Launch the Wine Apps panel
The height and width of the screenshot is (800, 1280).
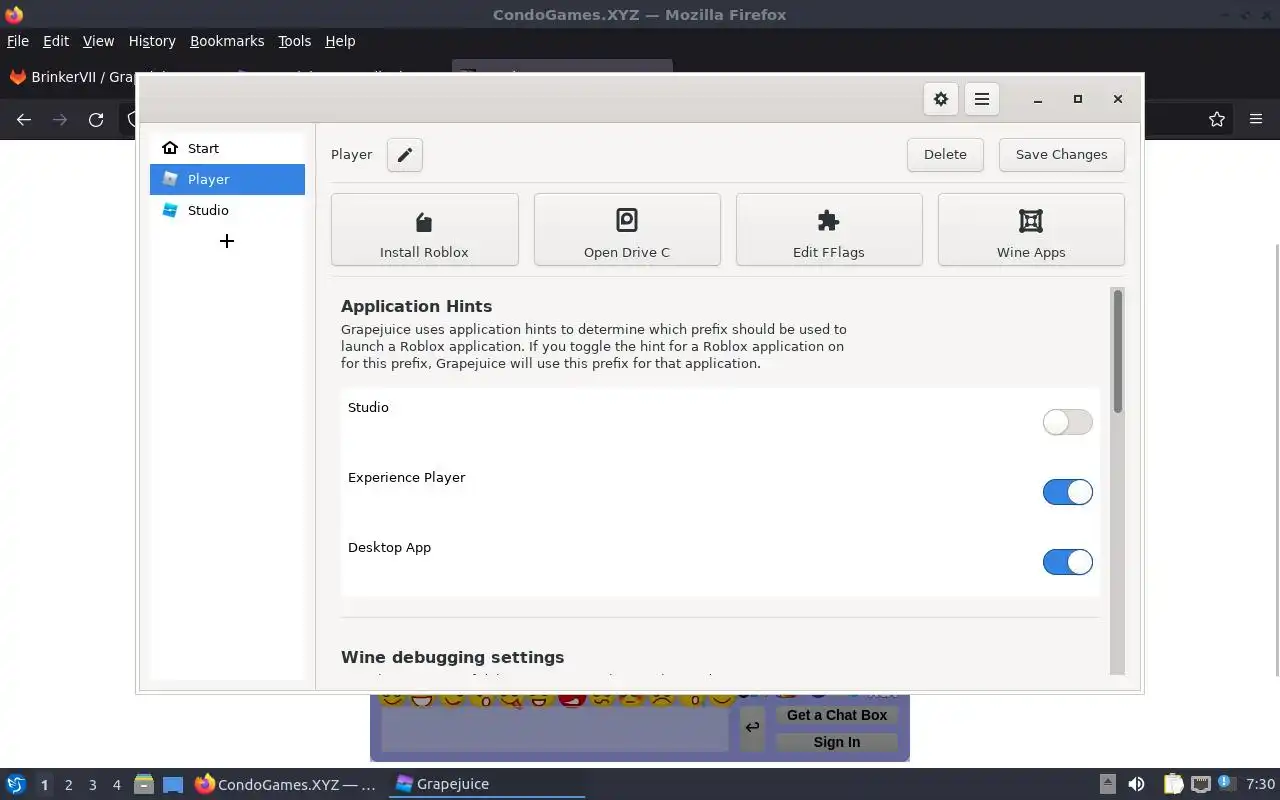[1031, 230]
